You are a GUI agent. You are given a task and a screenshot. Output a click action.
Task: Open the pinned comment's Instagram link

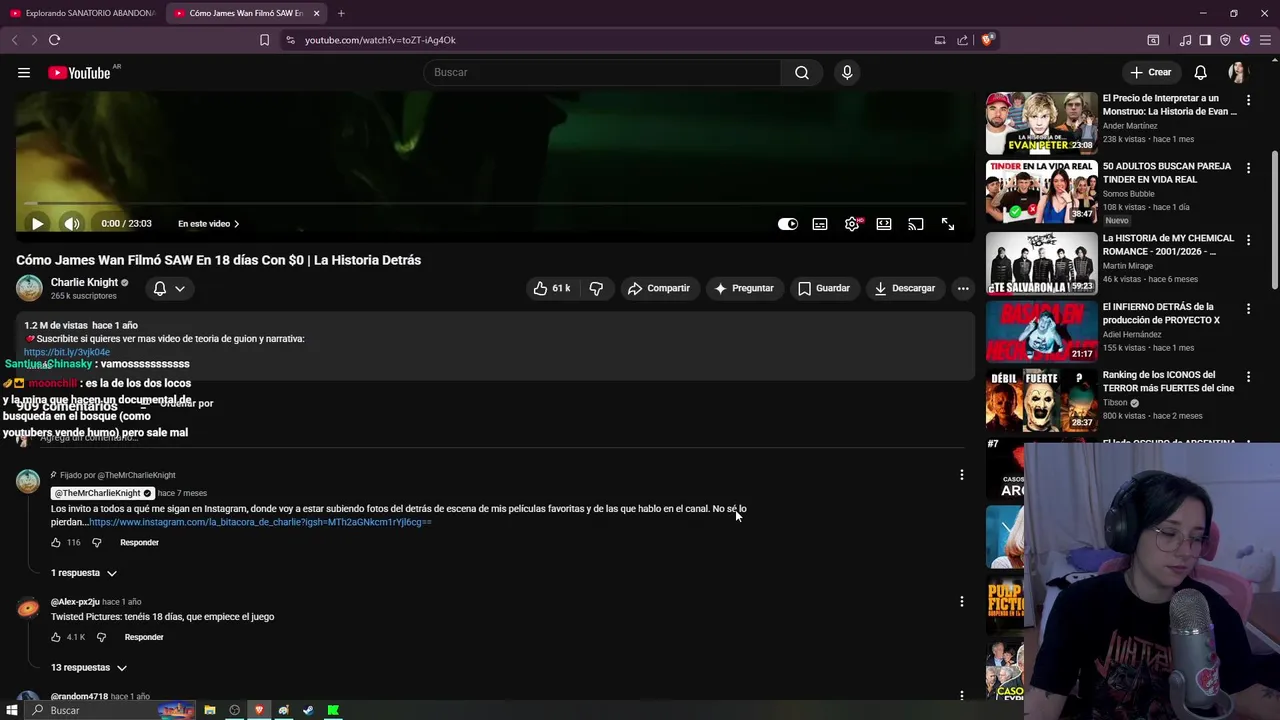[x=260, y=522]
